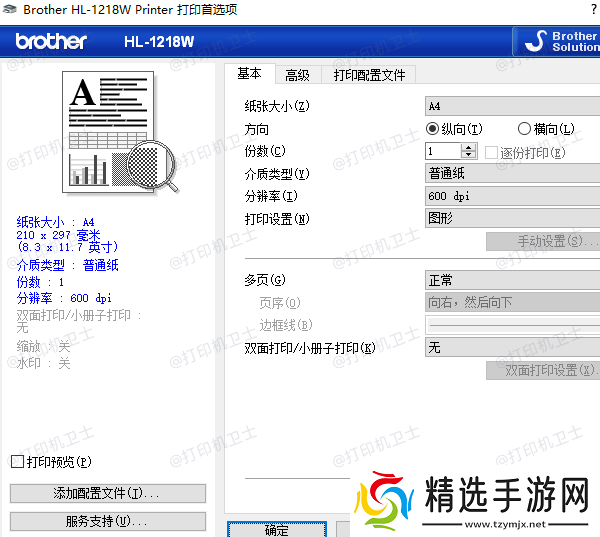Switch to the 高级 tab
This screenshot has width=600, height=537.
tap(297, 75)
